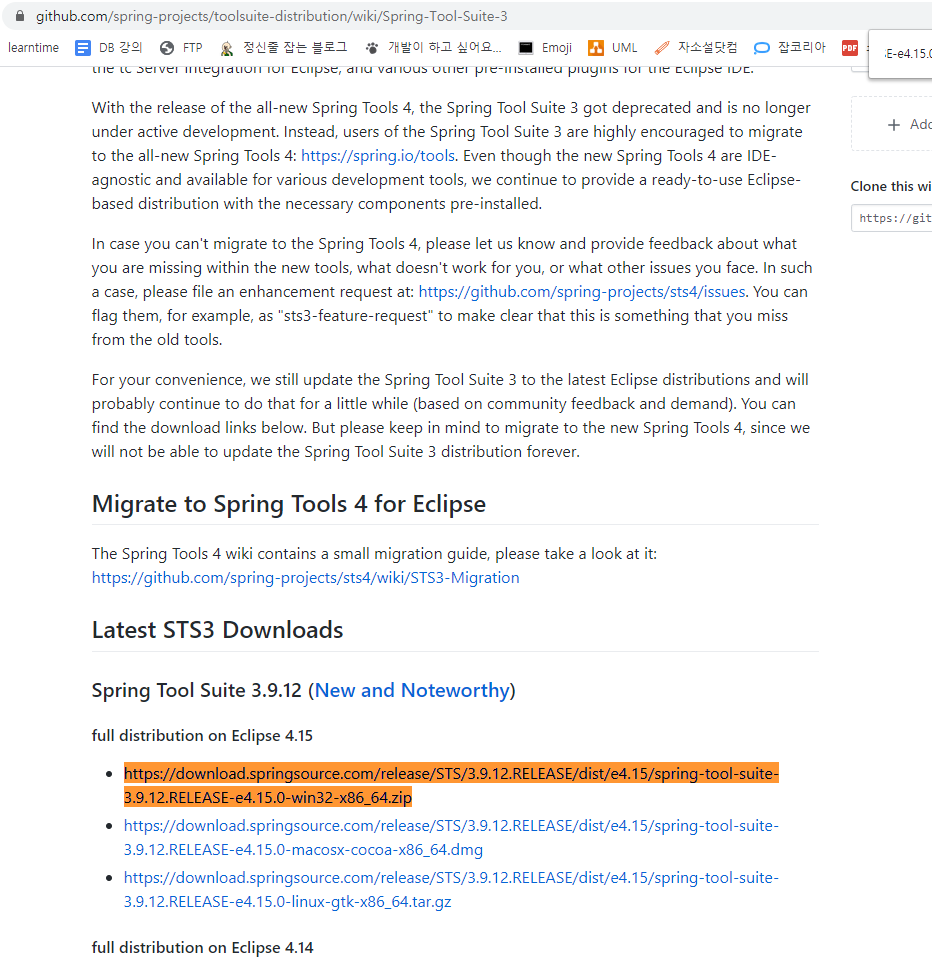Image resolution: width=932 pixels, height=974 pixels.
Task: Open the 잡코리아 bookmark
Action: pos(790,48)
